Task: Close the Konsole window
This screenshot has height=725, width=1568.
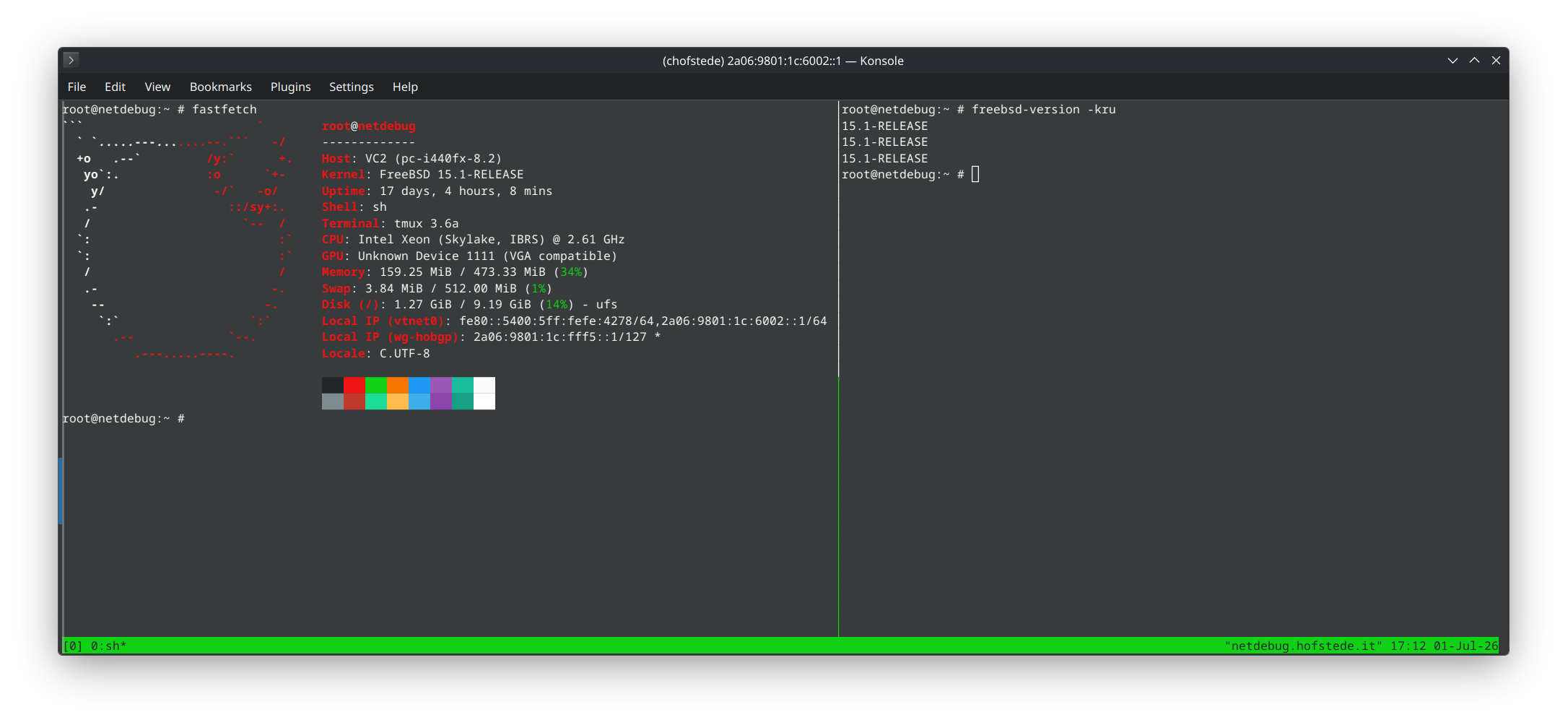Action: tap(1496, 61)
